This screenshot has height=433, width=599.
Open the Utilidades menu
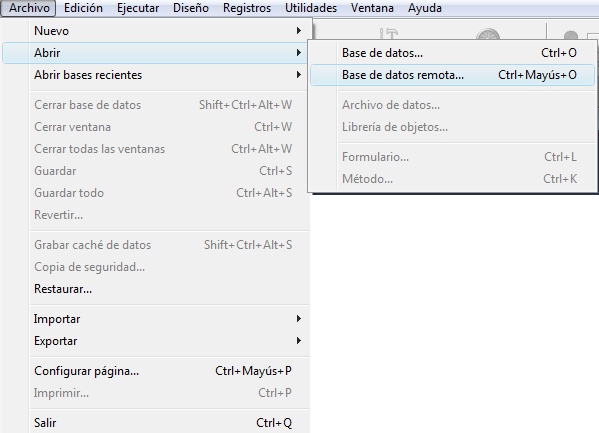(311, 8)
